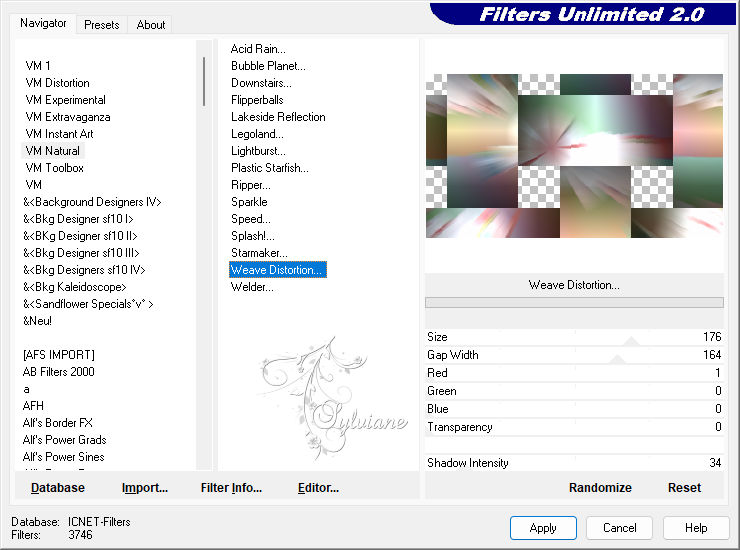Choose the Splash!... filter
The width and height of the screenshot is (740, 550).
coord(252,236)
